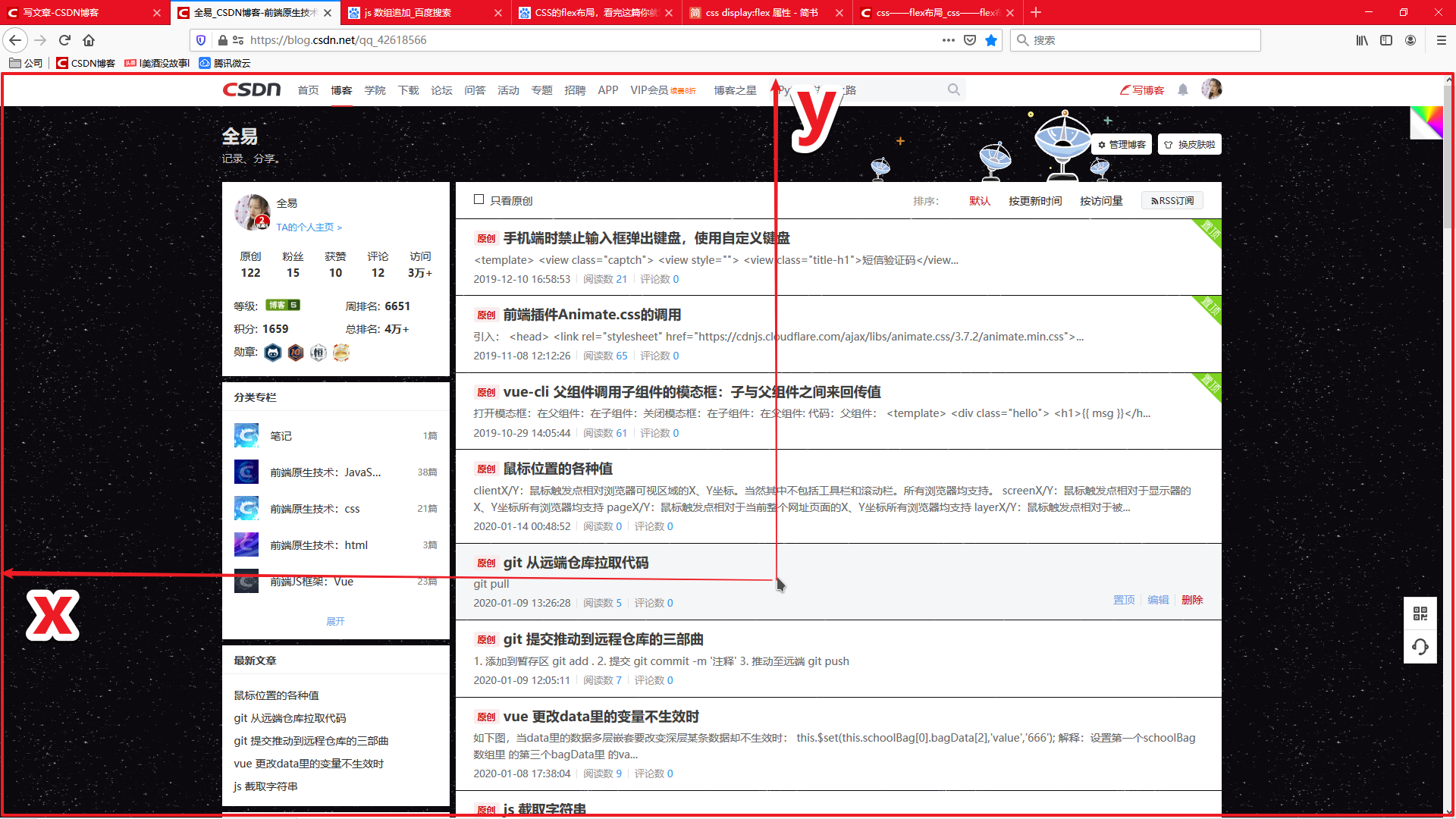Open the CSDN博客 bookmark

tap(86, 63)
